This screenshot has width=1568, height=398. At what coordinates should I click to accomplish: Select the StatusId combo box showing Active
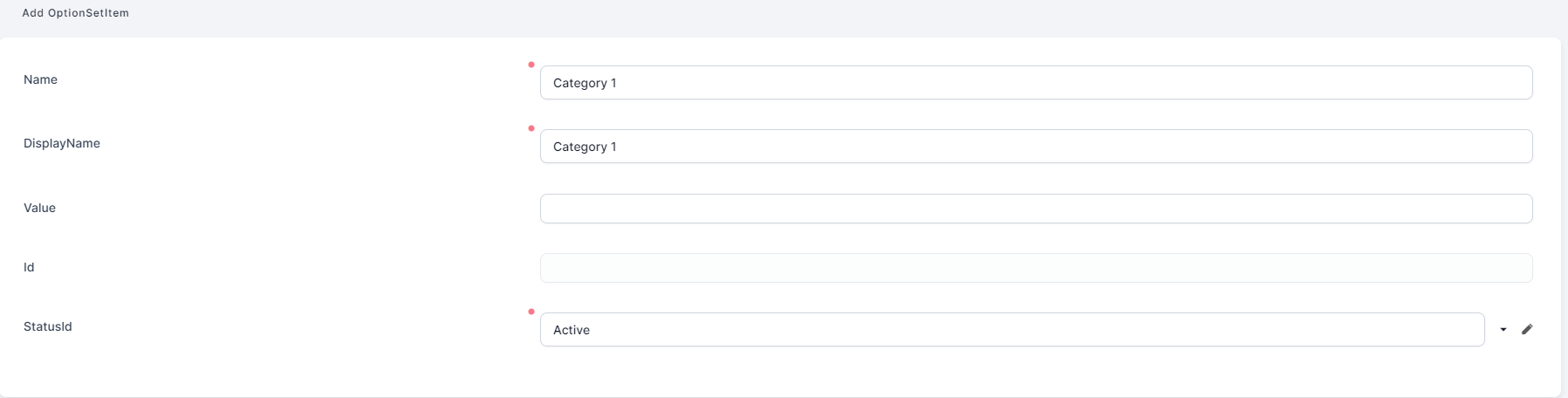pyautogui.click(x=1011, y=330)
